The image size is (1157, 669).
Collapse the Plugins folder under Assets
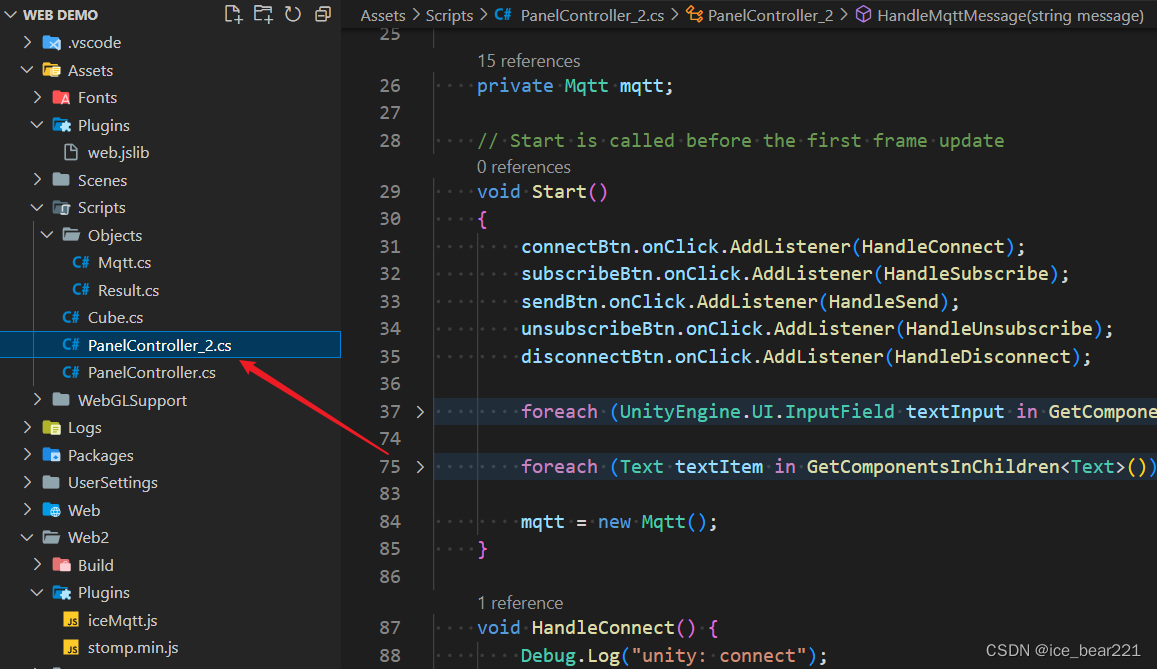38,125
